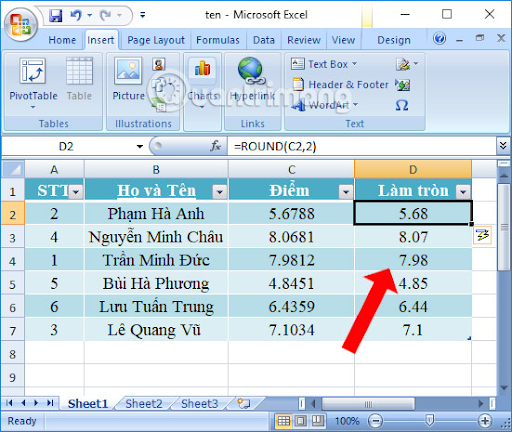Insert a Picture from file
Image resolution: width=512 pixels, height=432 pixels.
tap(128, 71)
